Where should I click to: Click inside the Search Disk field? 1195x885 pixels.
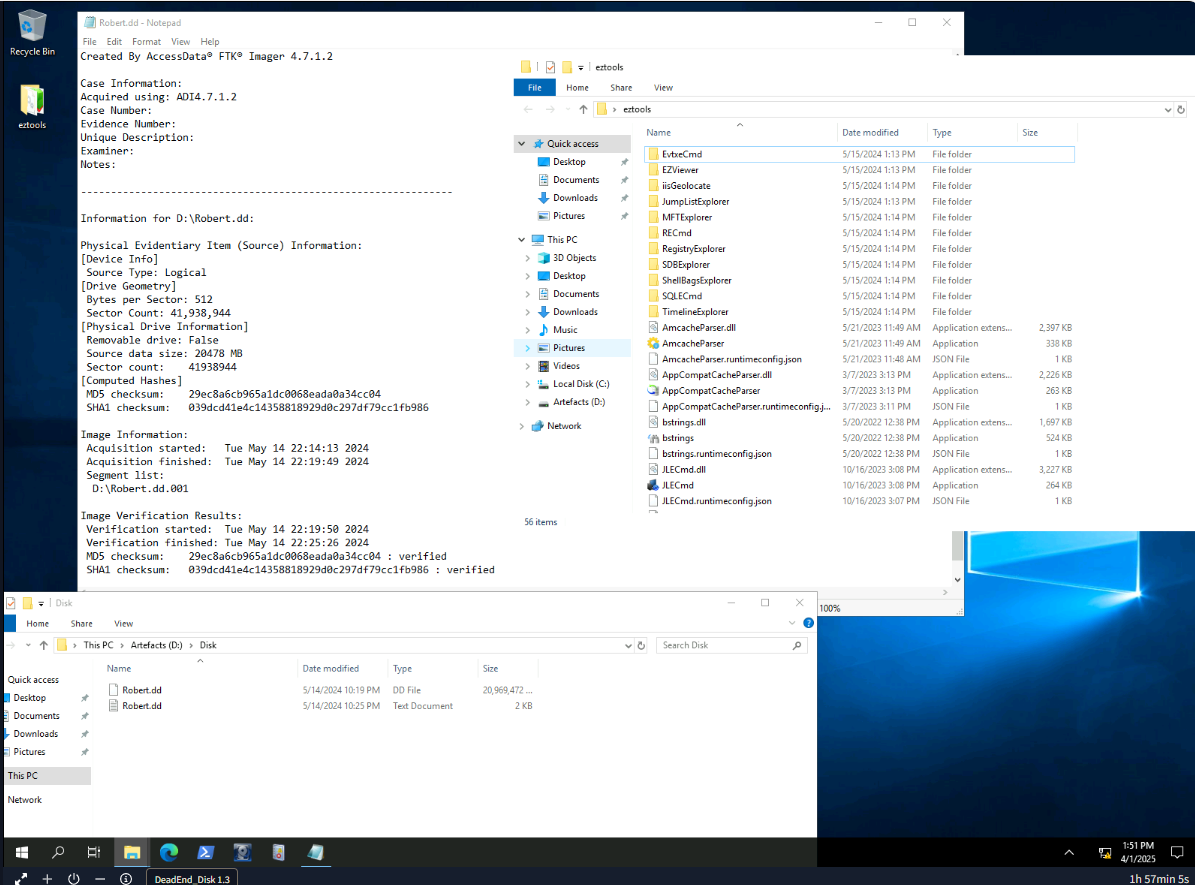click(x=730, y=645)
